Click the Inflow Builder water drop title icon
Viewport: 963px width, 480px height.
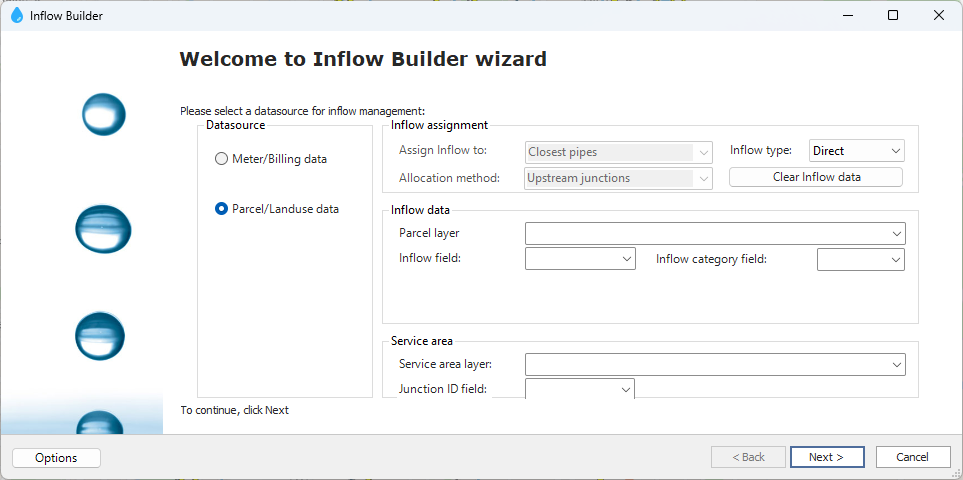click(x=17, y=16)
